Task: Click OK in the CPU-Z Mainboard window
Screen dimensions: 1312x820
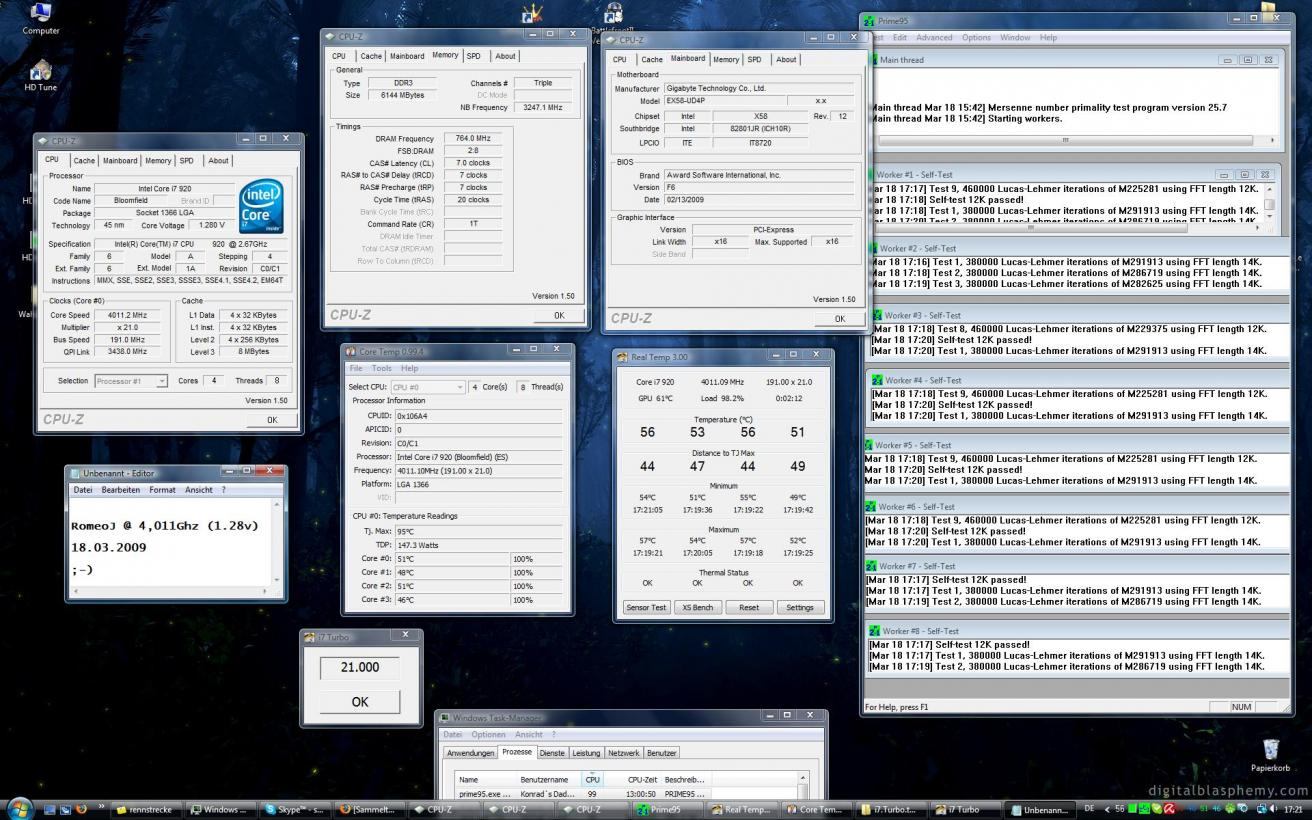Action: pos(839,319)
